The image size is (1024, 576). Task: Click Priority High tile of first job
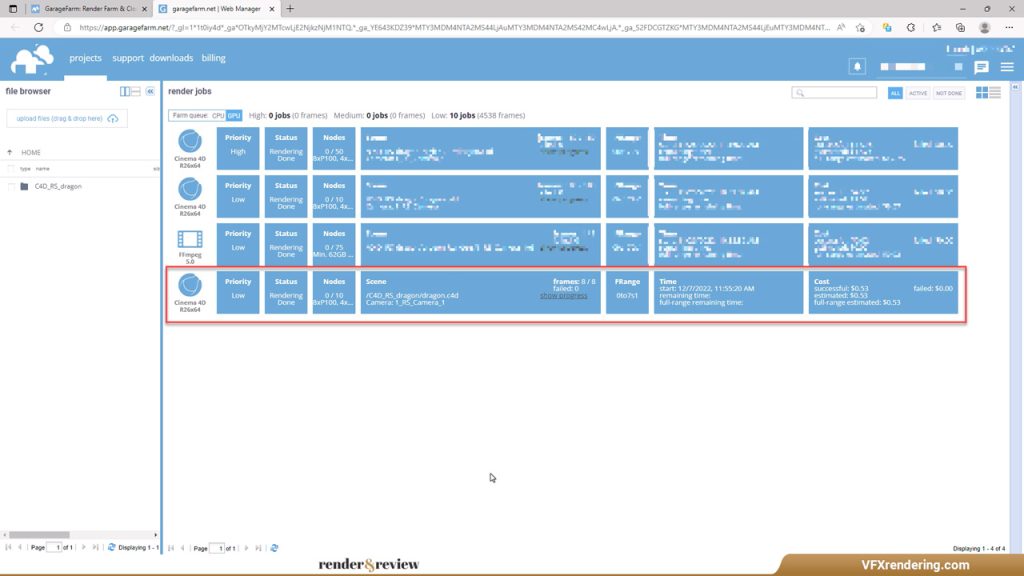tap(238, 148)
